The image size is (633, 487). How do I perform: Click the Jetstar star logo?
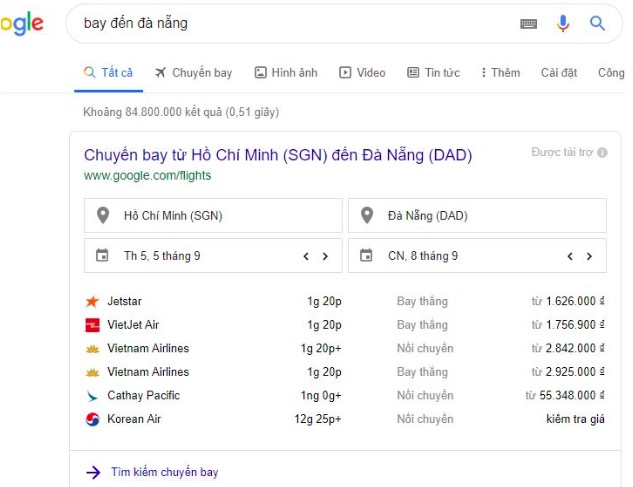coord(92,302)
